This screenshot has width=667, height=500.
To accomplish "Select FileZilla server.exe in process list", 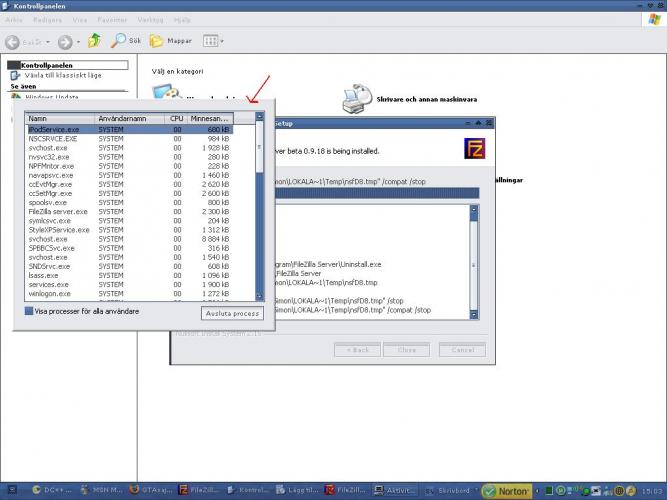I will [x=58, y=211].
